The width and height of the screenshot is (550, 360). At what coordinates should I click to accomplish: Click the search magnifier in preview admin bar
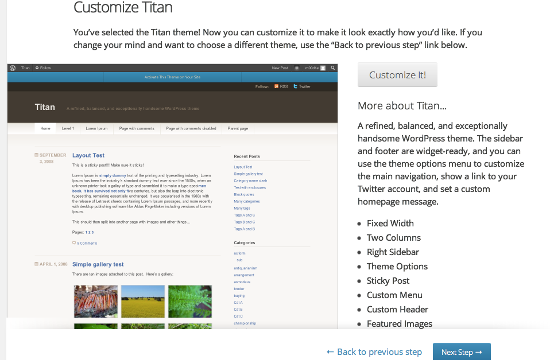(333, 68)
